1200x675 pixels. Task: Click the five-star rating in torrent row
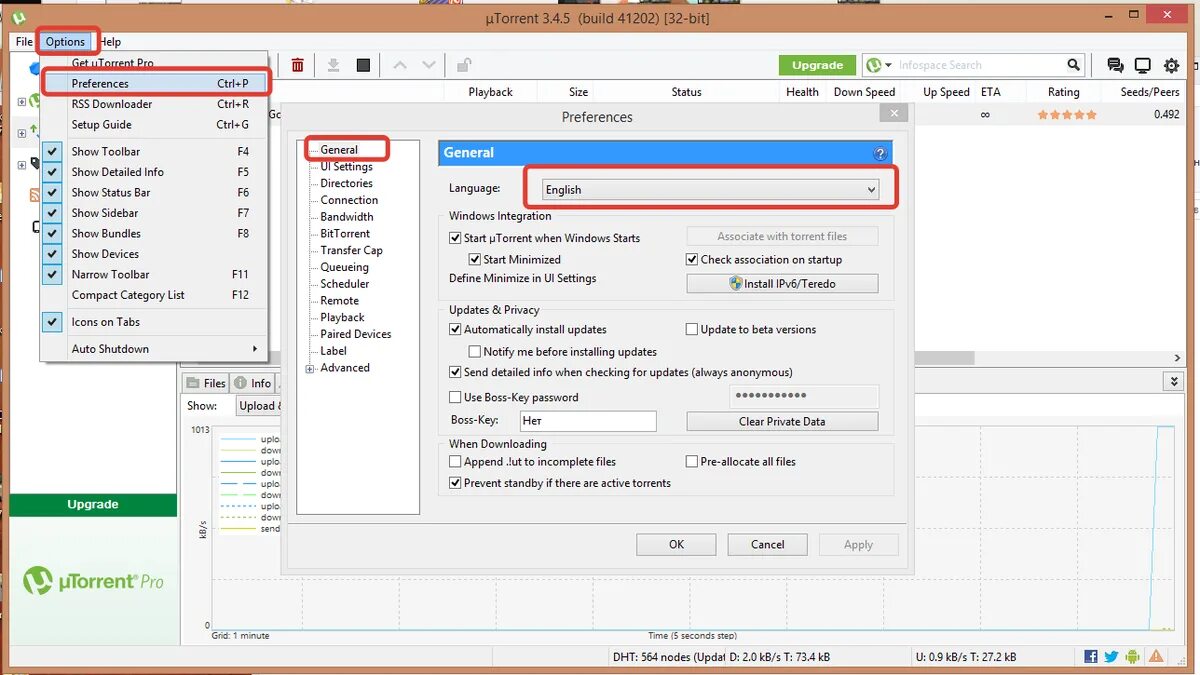1066,114
